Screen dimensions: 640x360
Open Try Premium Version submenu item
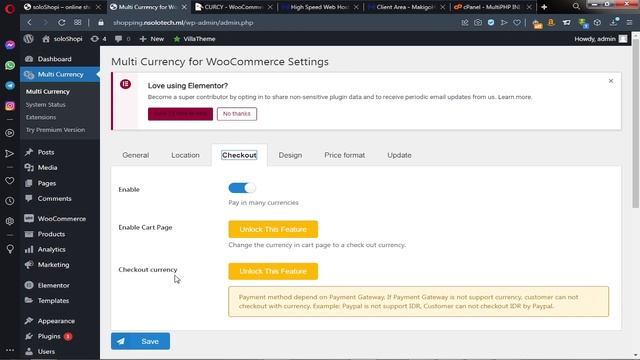click(56, 130)
